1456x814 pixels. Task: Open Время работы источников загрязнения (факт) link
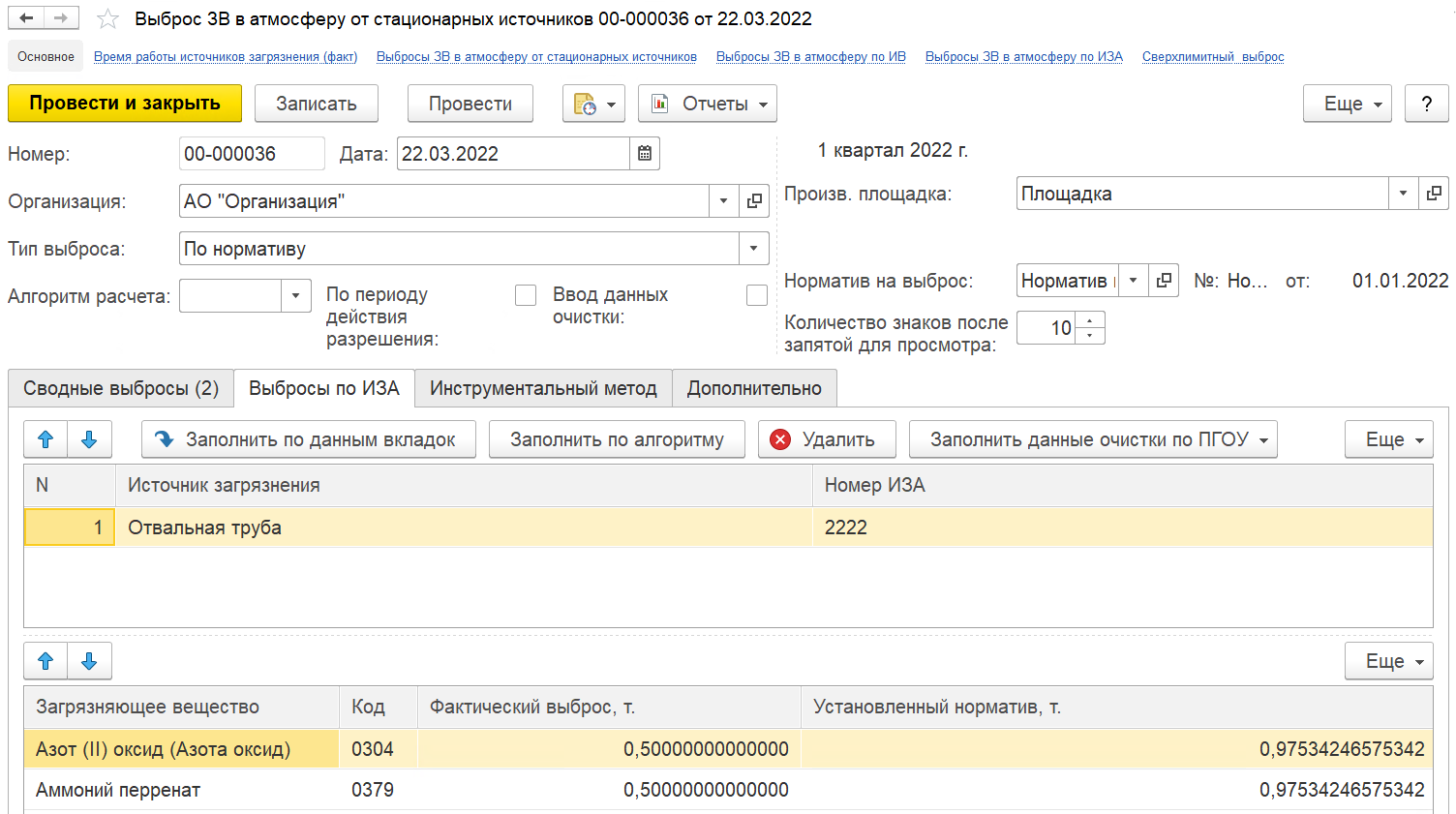pyautogui.click(x=226, y=57)
